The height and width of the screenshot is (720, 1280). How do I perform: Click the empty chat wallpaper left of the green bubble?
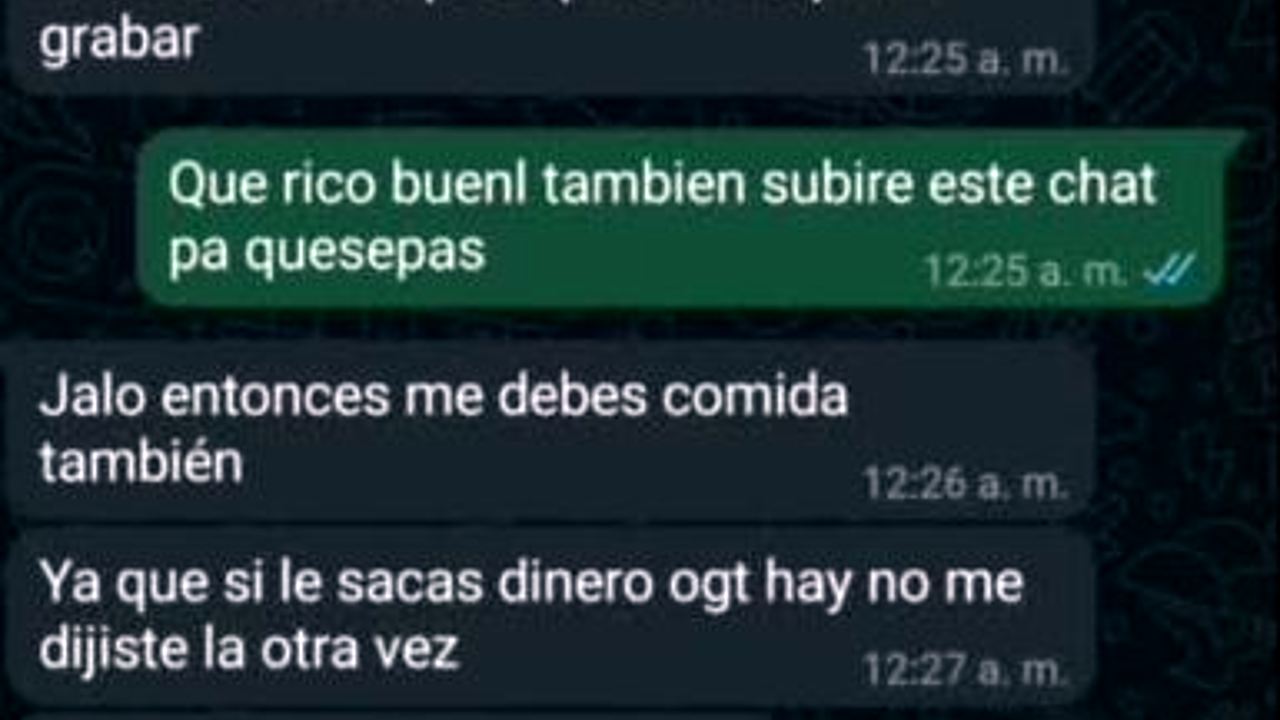point(65,218)
